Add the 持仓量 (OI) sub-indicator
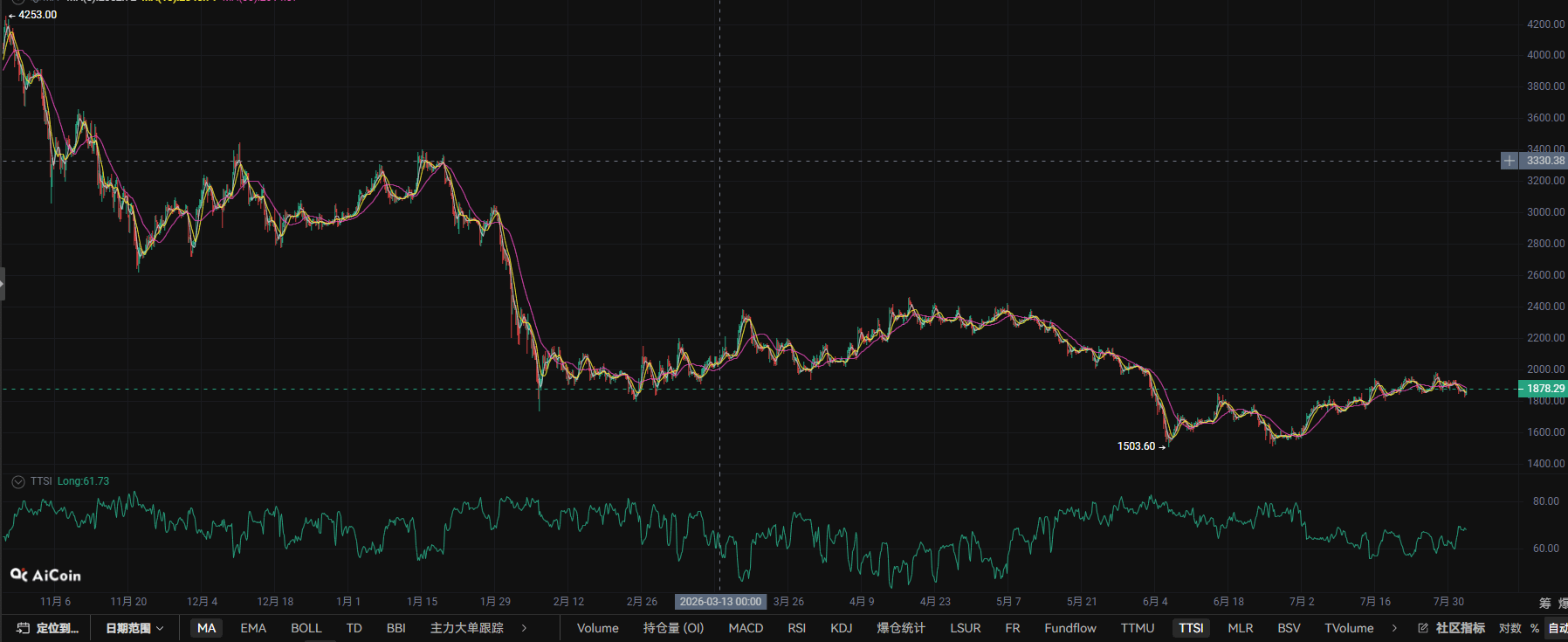 click(x=673, y=628)
